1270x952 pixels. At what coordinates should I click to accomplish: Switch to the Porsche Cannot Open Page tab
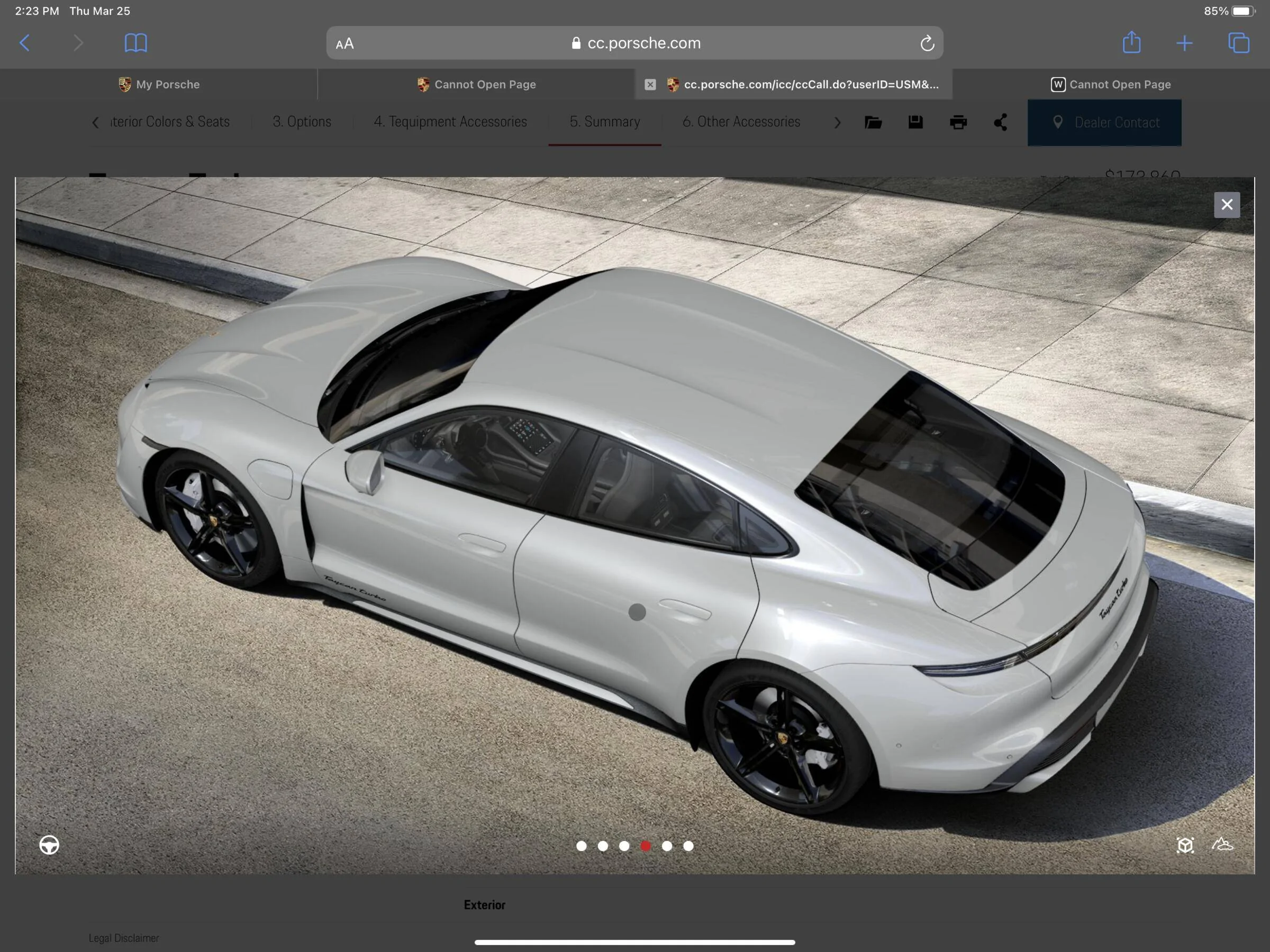point(476,84)
